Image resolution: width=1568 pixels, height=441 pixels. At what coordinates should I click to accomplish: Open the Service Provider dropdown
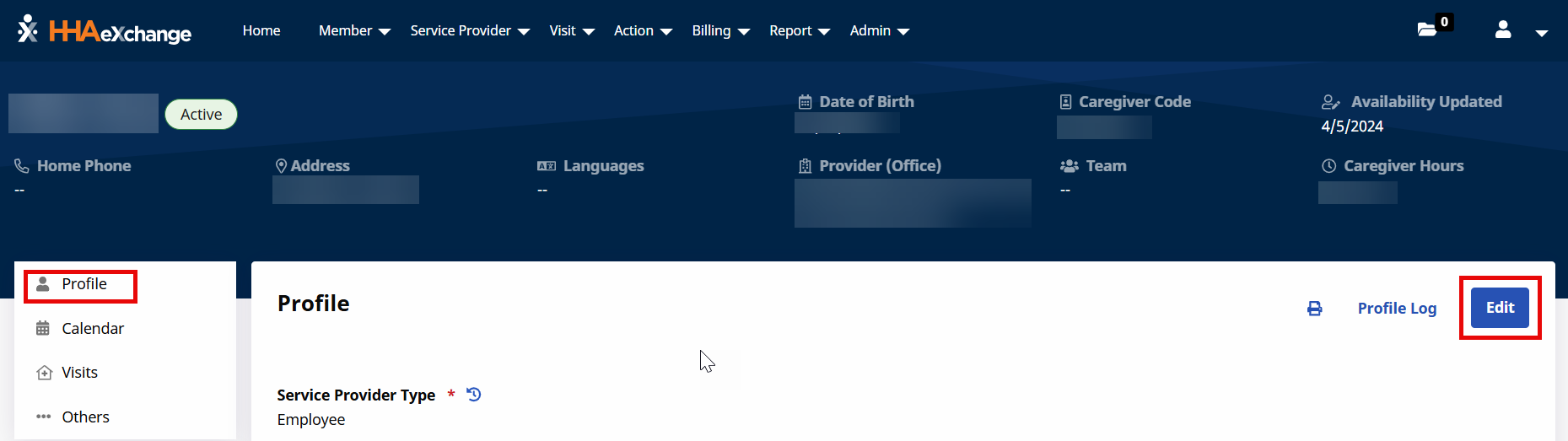[x=469, y=31]
